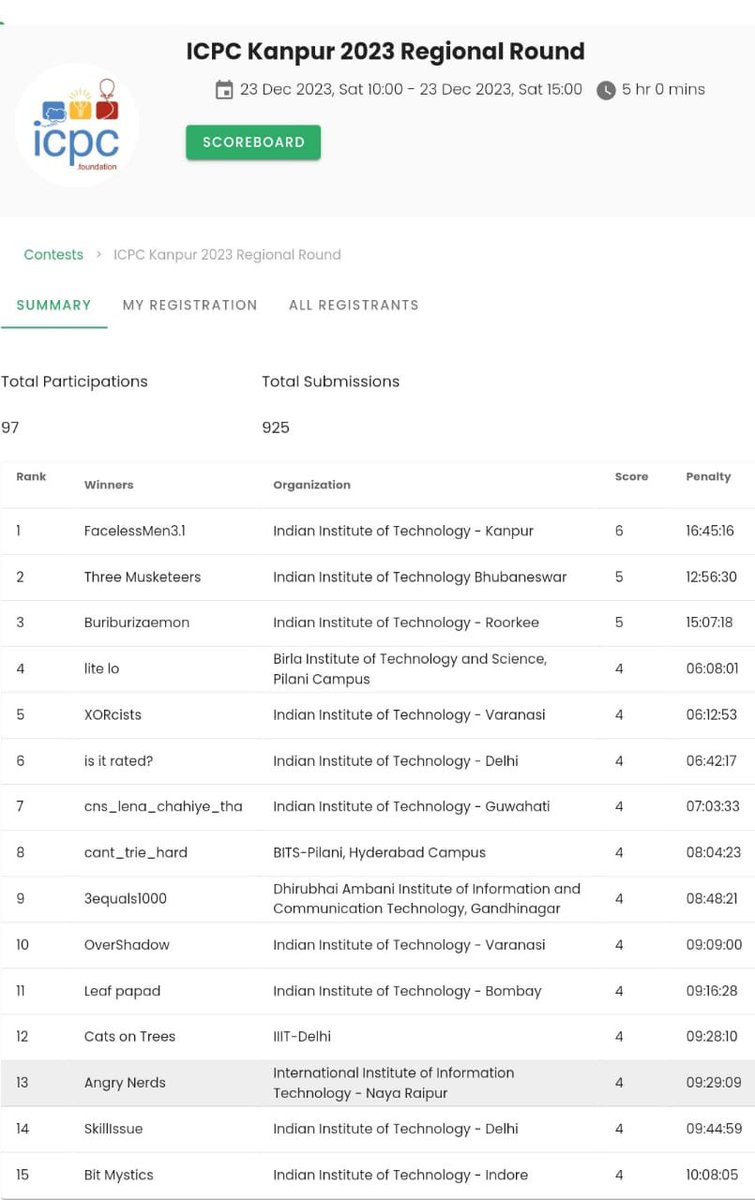Click Total Submissions label

(x=330, y=381)
